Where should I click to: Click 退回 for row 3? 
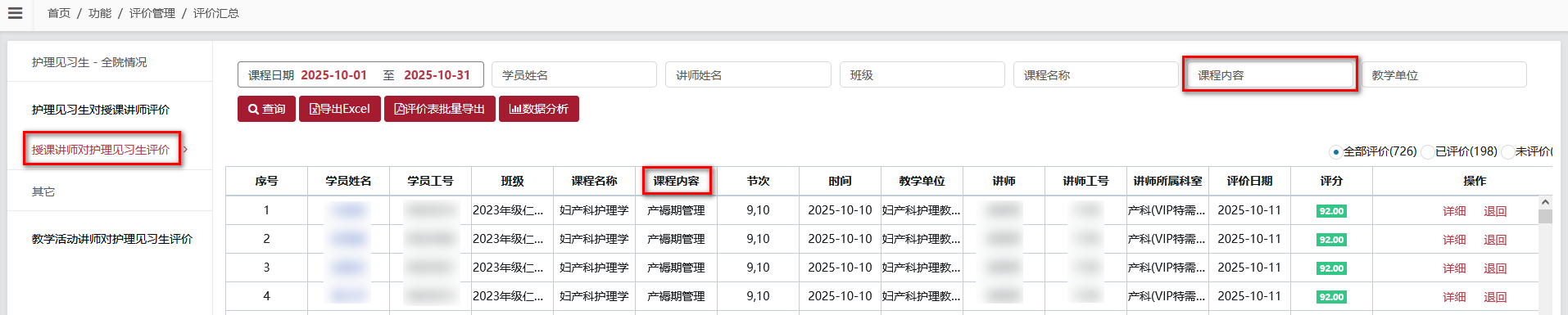(1495, 268)
